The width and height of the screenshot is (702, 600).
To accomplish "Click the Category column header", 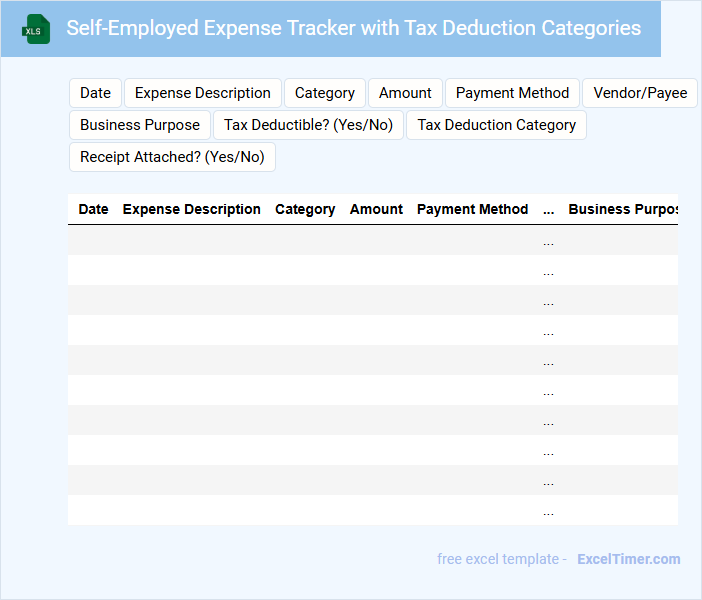I will (x=305, y=209).
